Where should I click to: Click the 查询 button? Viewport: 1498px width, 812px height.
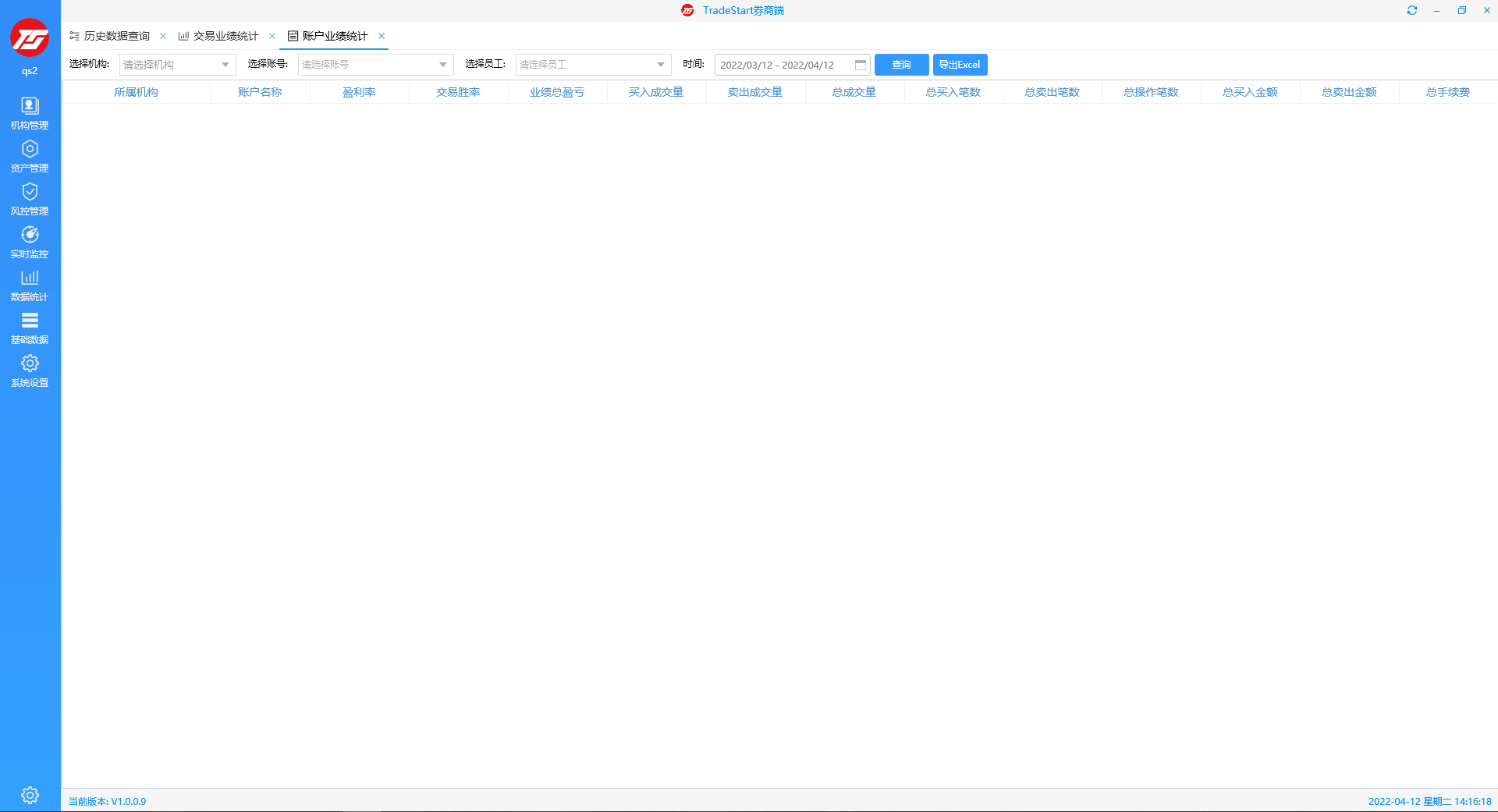(901, 65)
